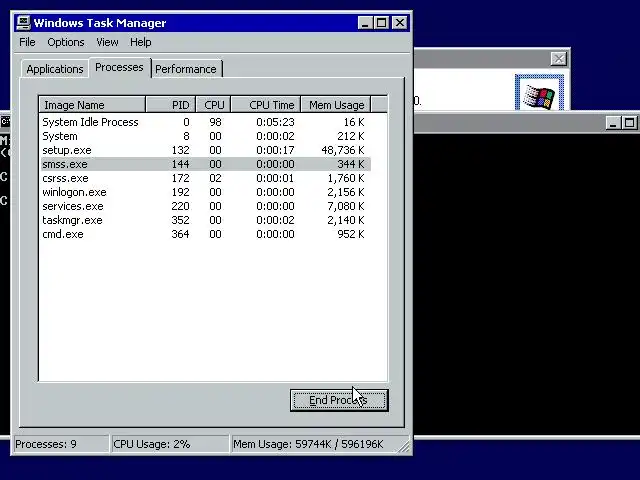Select services.exe process
The width and height of the screenshot is (640, 480).
coord(206,206)
